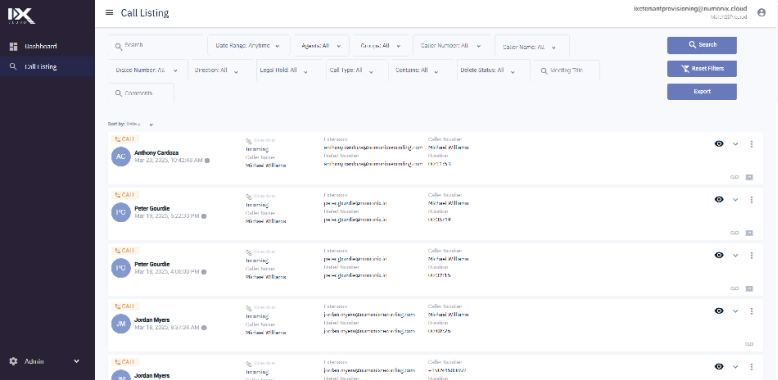
Task: Toggle eye icon on Peter Gourdie 5:22 PM call
Action: coord(719,199)
